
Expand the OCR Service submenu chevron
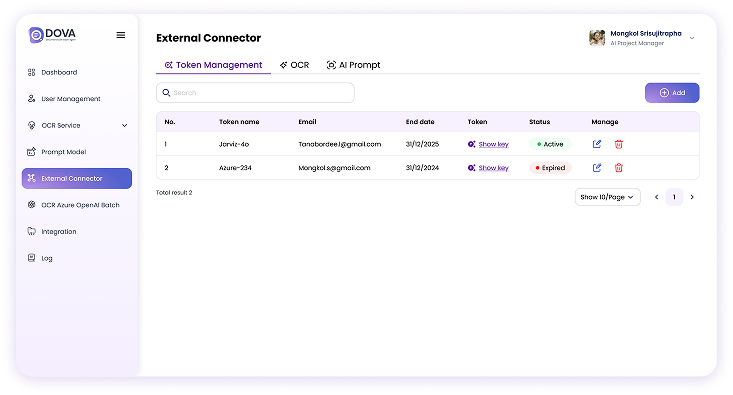124,125
